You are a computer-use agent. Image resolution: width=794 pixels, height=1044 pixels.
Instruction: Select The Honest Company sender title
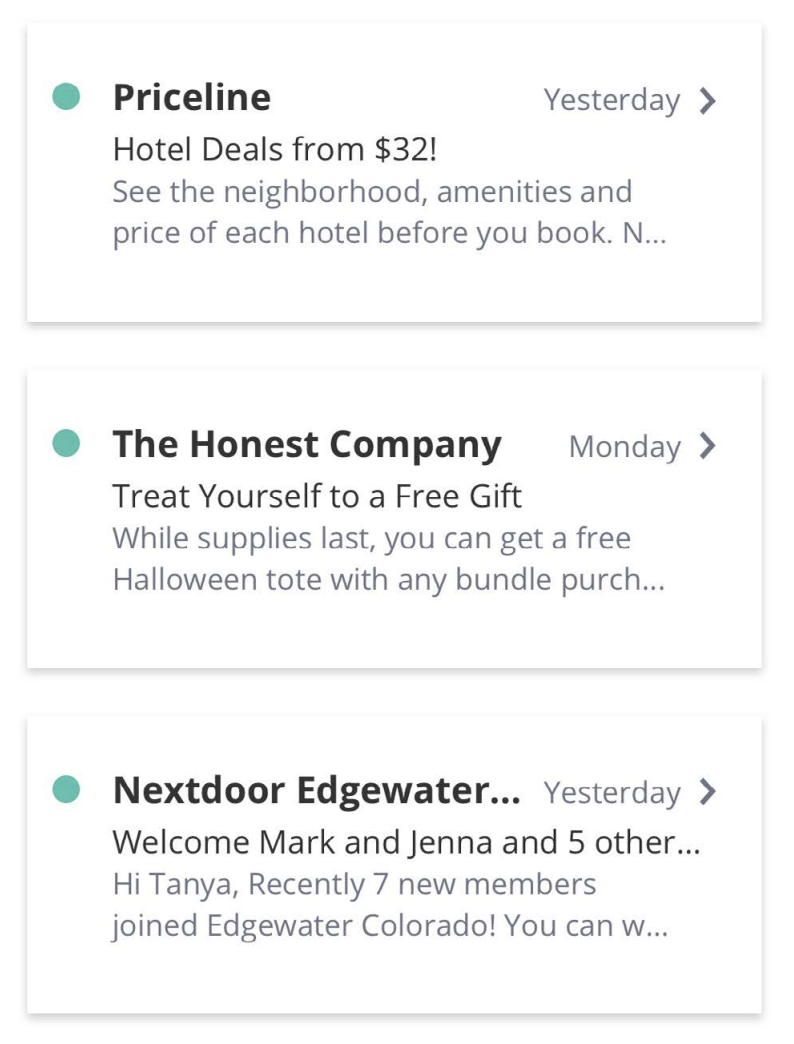tap(307, 444)
